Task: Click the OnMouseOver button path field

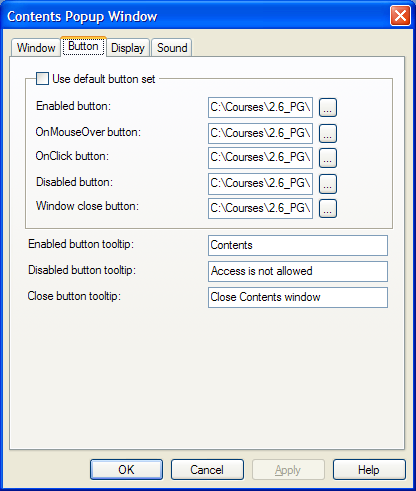Action: (260, 133)
